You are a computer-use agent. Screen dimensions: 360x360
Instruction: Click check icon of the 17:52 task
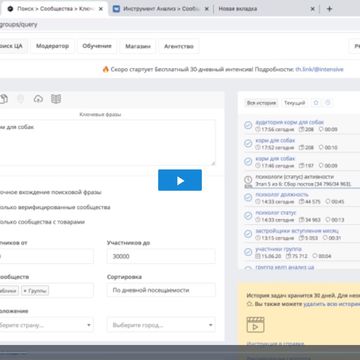point(248,143)
